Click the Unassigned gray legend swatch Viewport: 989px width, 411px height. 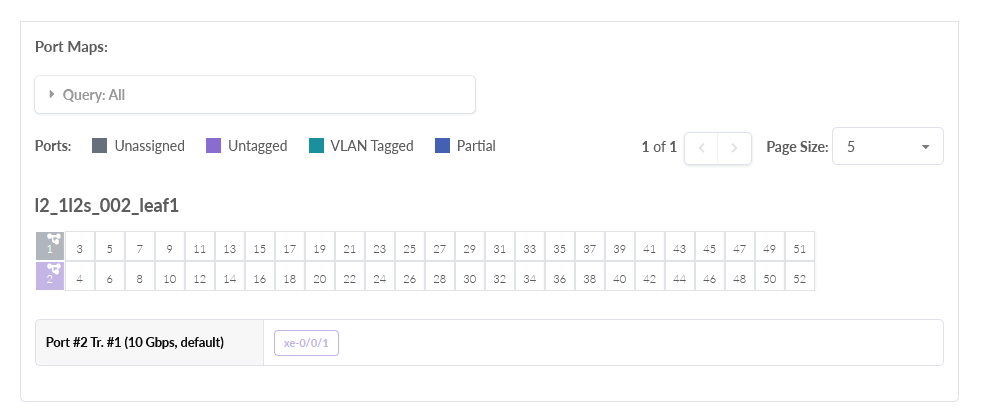click(x=99, y=146)
